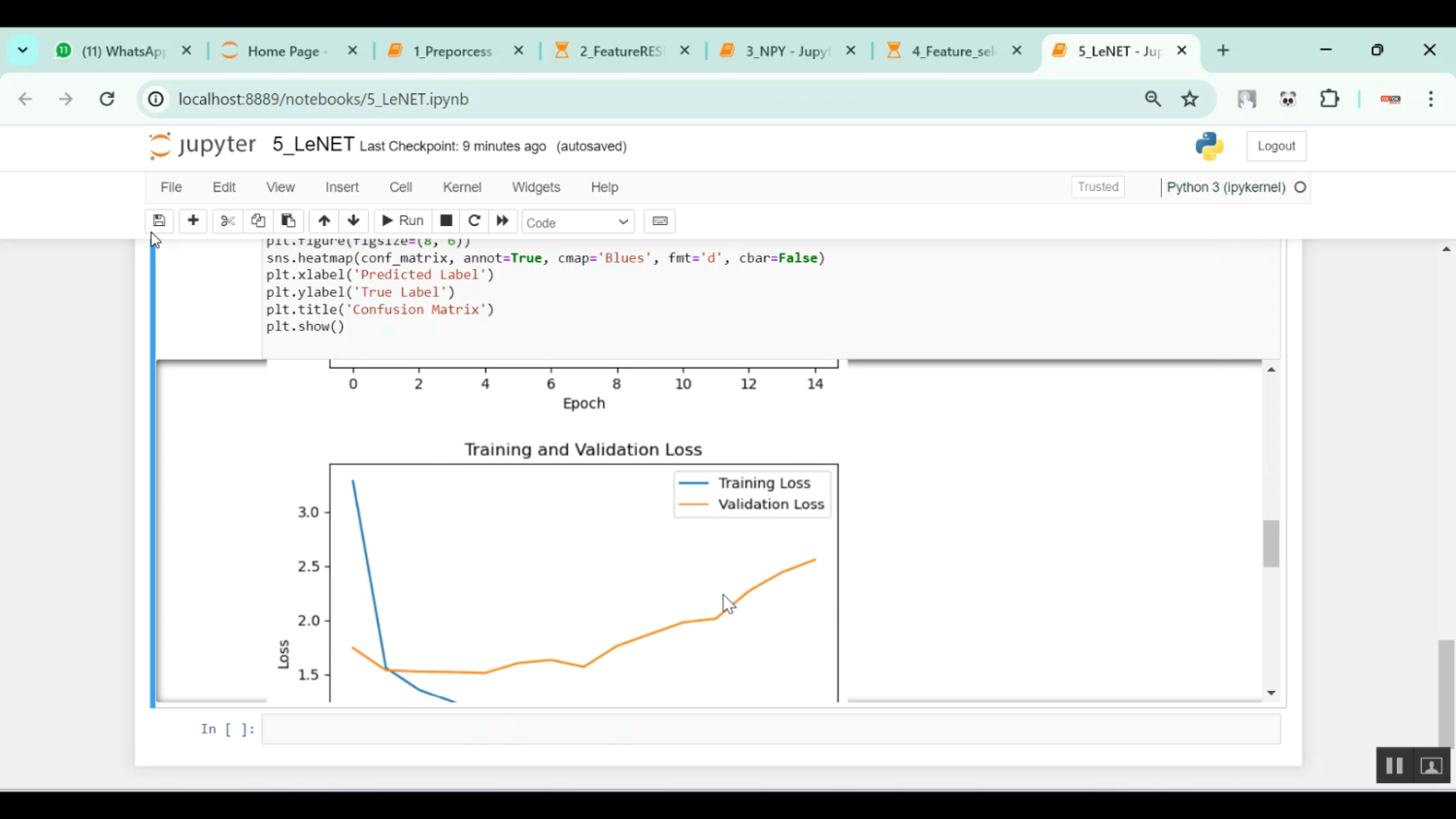This screenshot has height=819, width=1456.
Task: Open the Kernel menu
Action: [x=461, y=187]
